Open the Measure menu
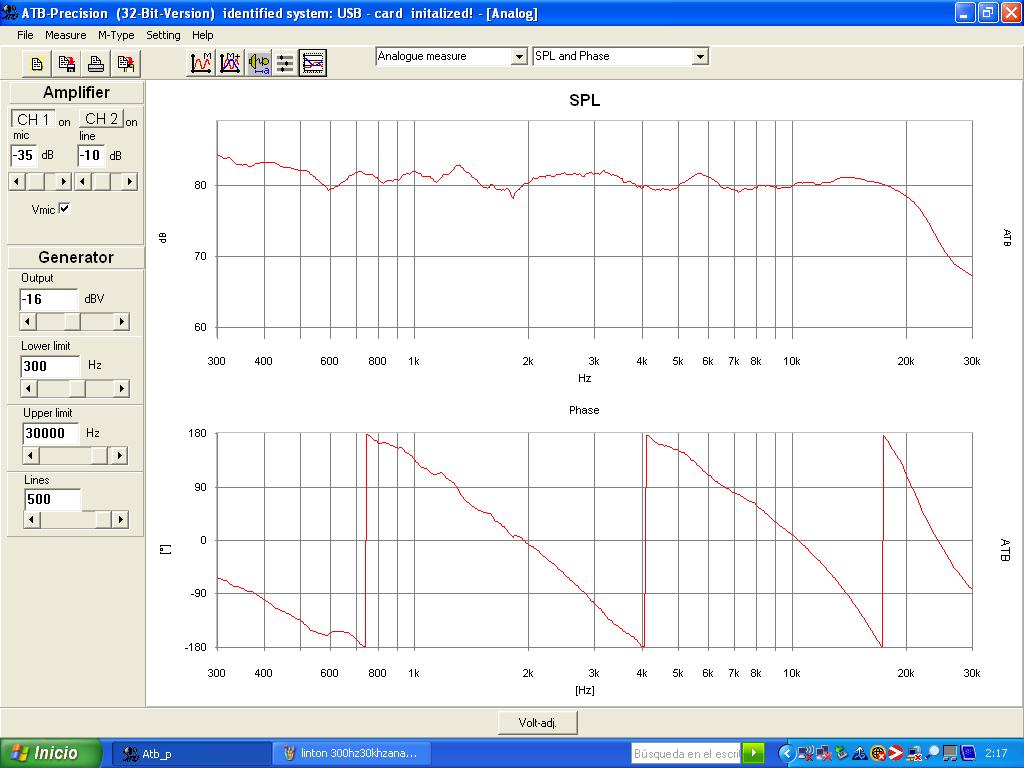Image resolution: width=1024 pixels, height=768 pixels. [65, 35]
